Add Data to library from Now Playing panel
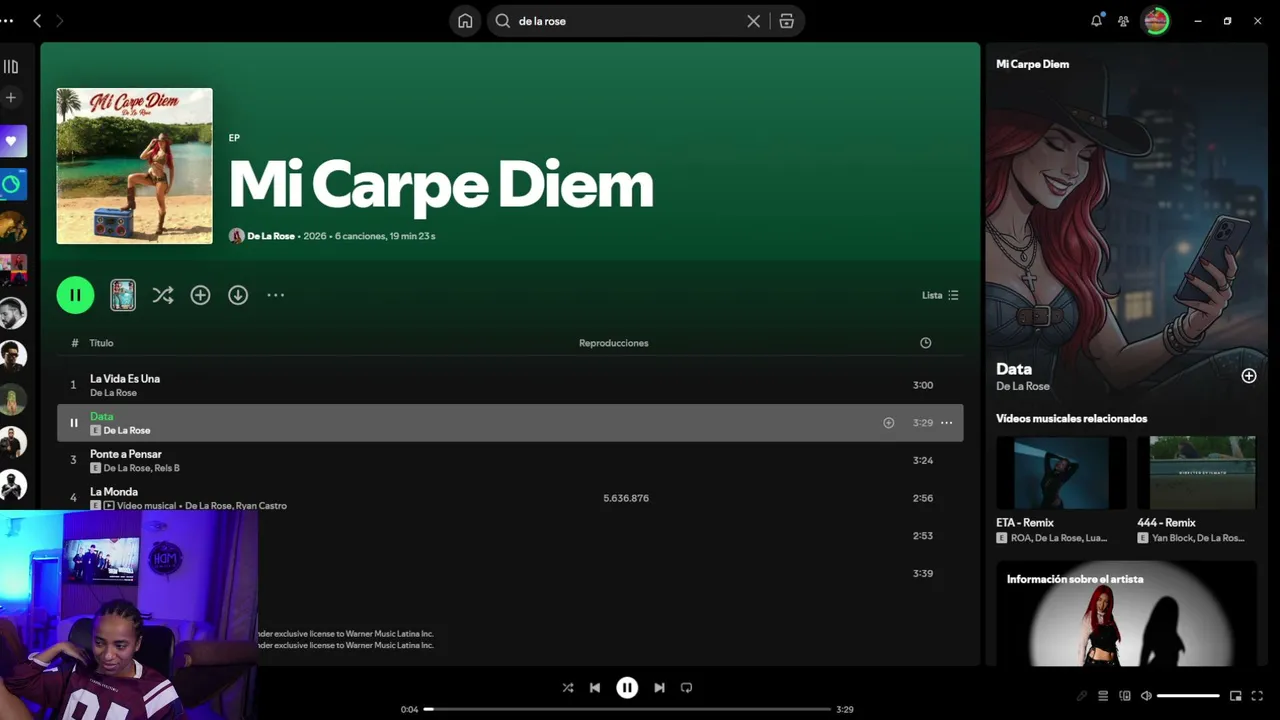The width and height of the screenshot is (1280, 720). pyautogui.click(x=1249, y=376)
